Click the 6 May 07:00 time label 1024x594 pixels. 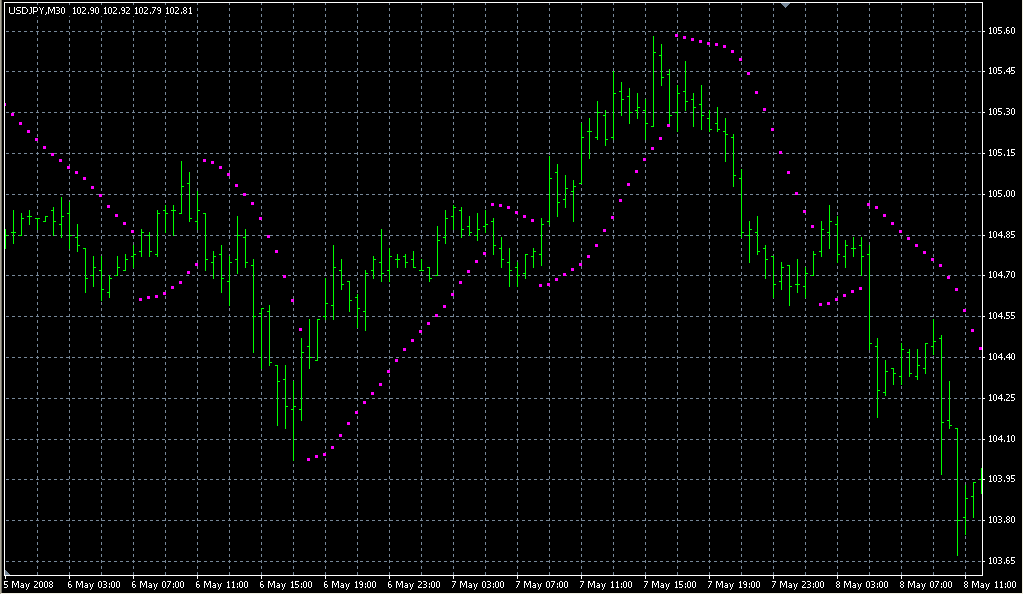(158, 584)
